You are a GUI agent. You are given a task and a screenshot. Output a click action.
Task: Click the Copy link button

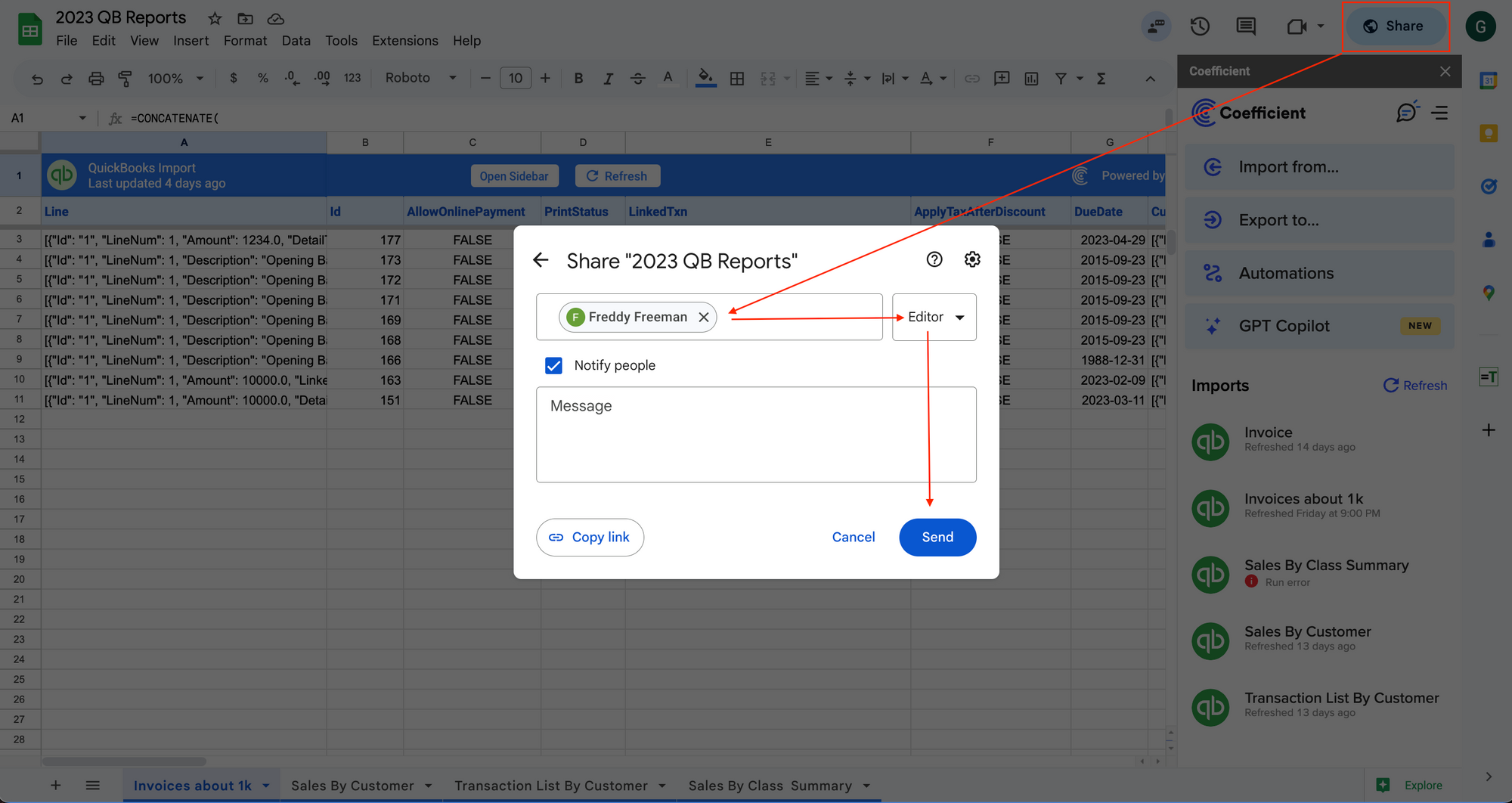coord(590,538)
